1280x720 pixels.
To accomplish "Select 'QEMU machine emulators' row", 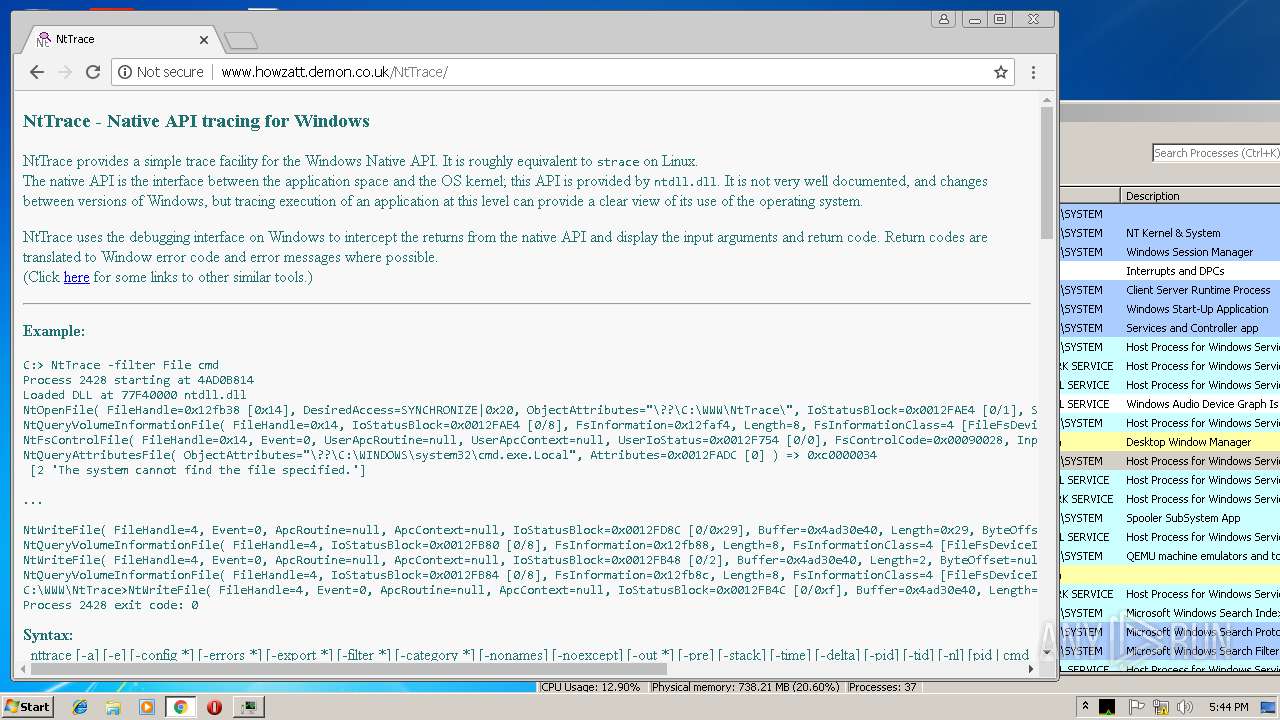I will click(x=1170, y=556).
